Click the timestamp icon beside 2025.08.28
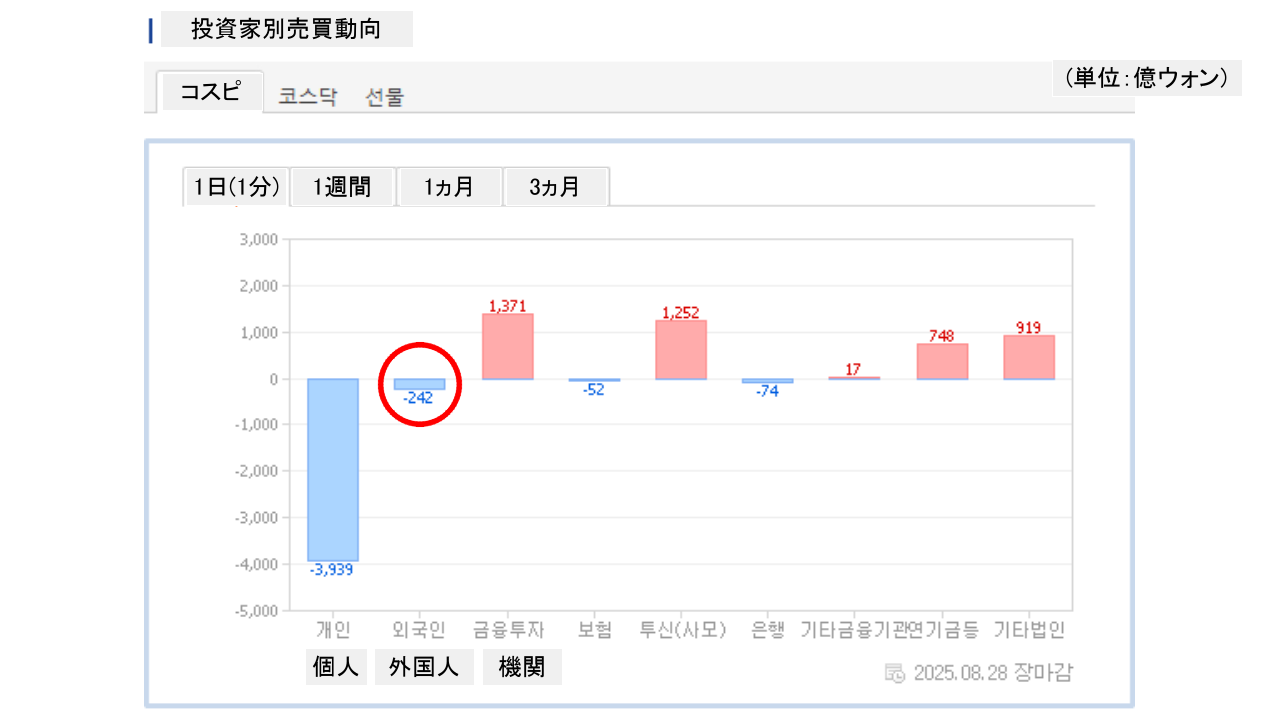 point(895,673)
